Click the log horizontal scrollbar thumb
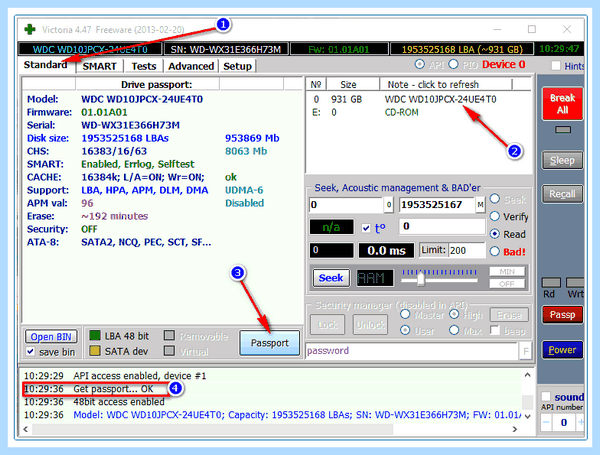The width and height of the screenshot is (600, 455). pos(212,429)
